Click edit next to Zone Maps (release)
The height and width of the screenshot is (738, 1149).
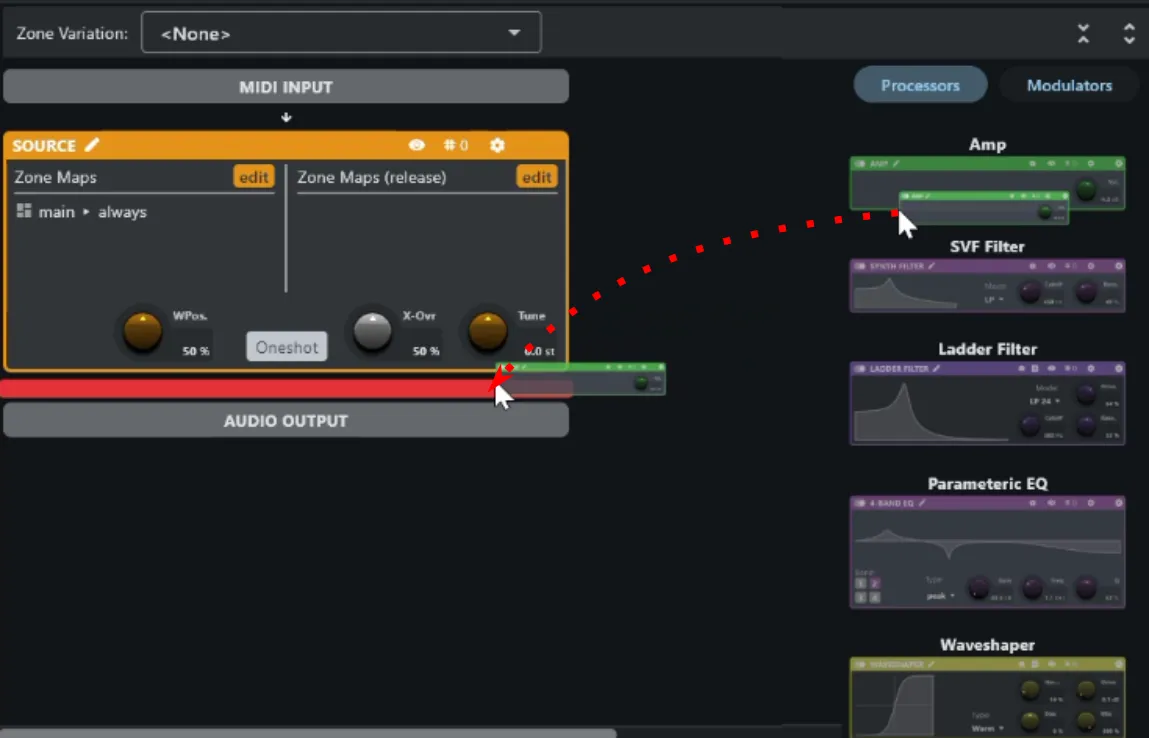coord(536,177)
